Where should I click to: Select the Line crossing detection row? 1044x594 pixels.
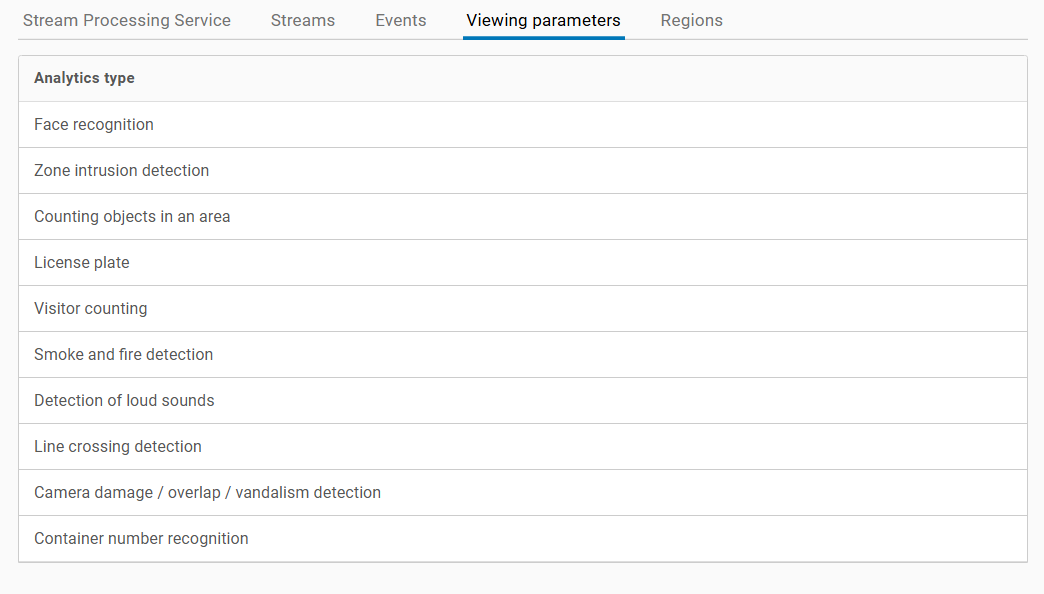pos(118,447)
